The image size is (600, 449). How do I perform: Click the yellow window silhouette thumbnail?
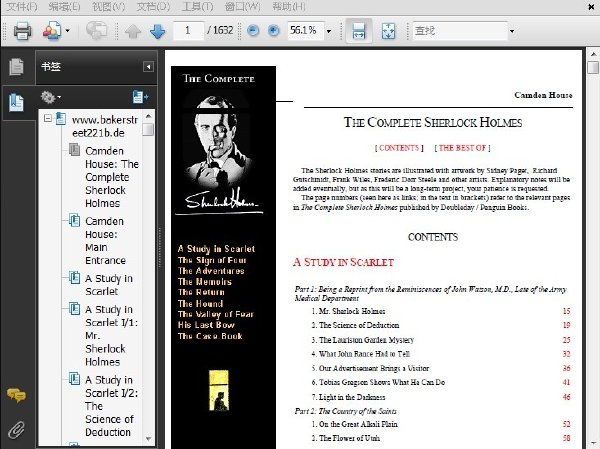(219, 390)
